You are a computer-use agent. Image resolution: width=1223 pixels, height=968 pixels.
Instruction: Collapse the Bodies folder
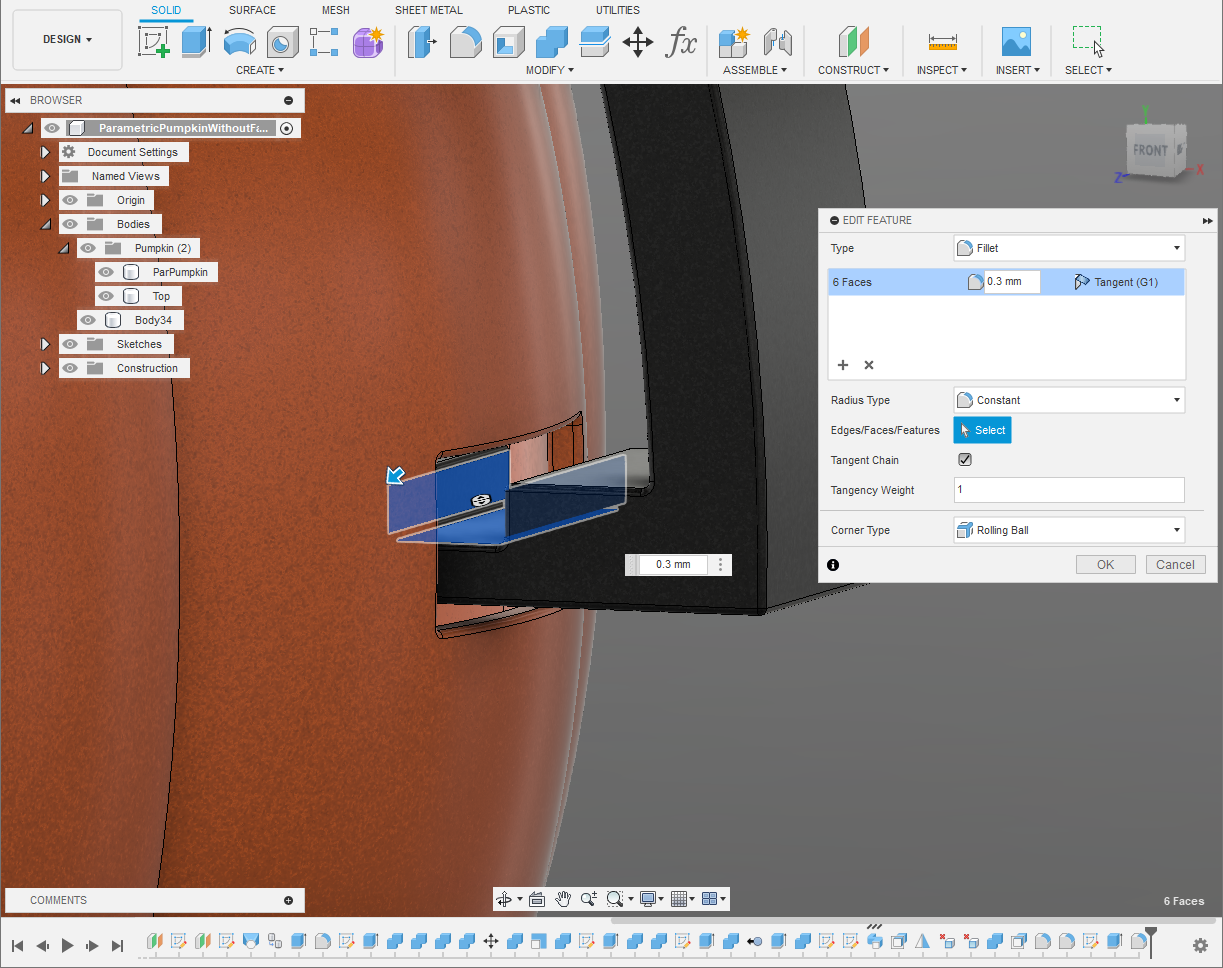point(45,224)
